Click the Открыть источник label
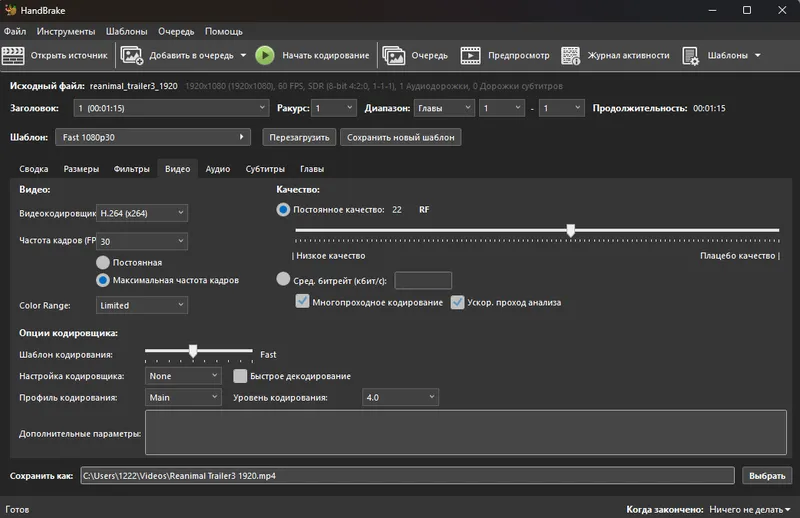 pos(69,55)
